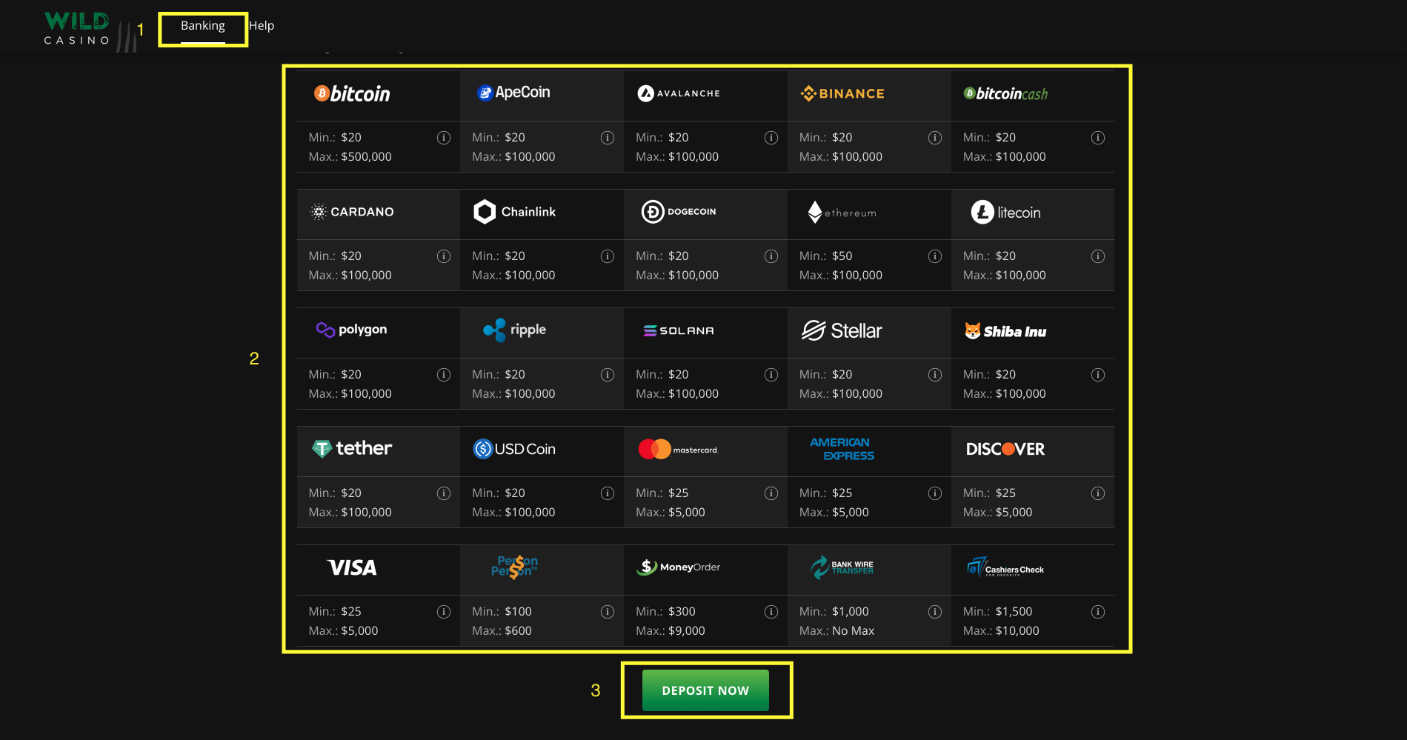Open the info icon for Bitcoin limits
The width and height of the screenshot is (1407, 740).
click(x=444, y=138)
